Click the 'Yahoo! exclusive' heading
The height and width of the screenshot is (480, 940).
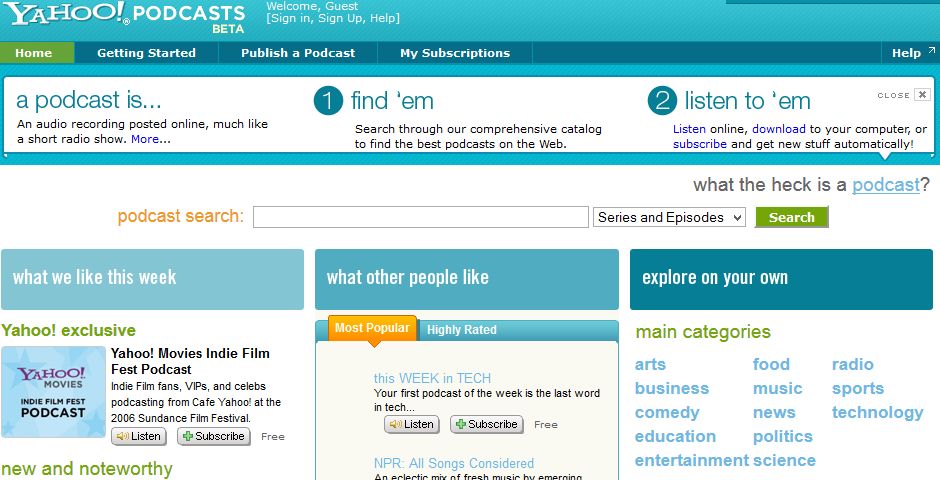click(68, 330)
